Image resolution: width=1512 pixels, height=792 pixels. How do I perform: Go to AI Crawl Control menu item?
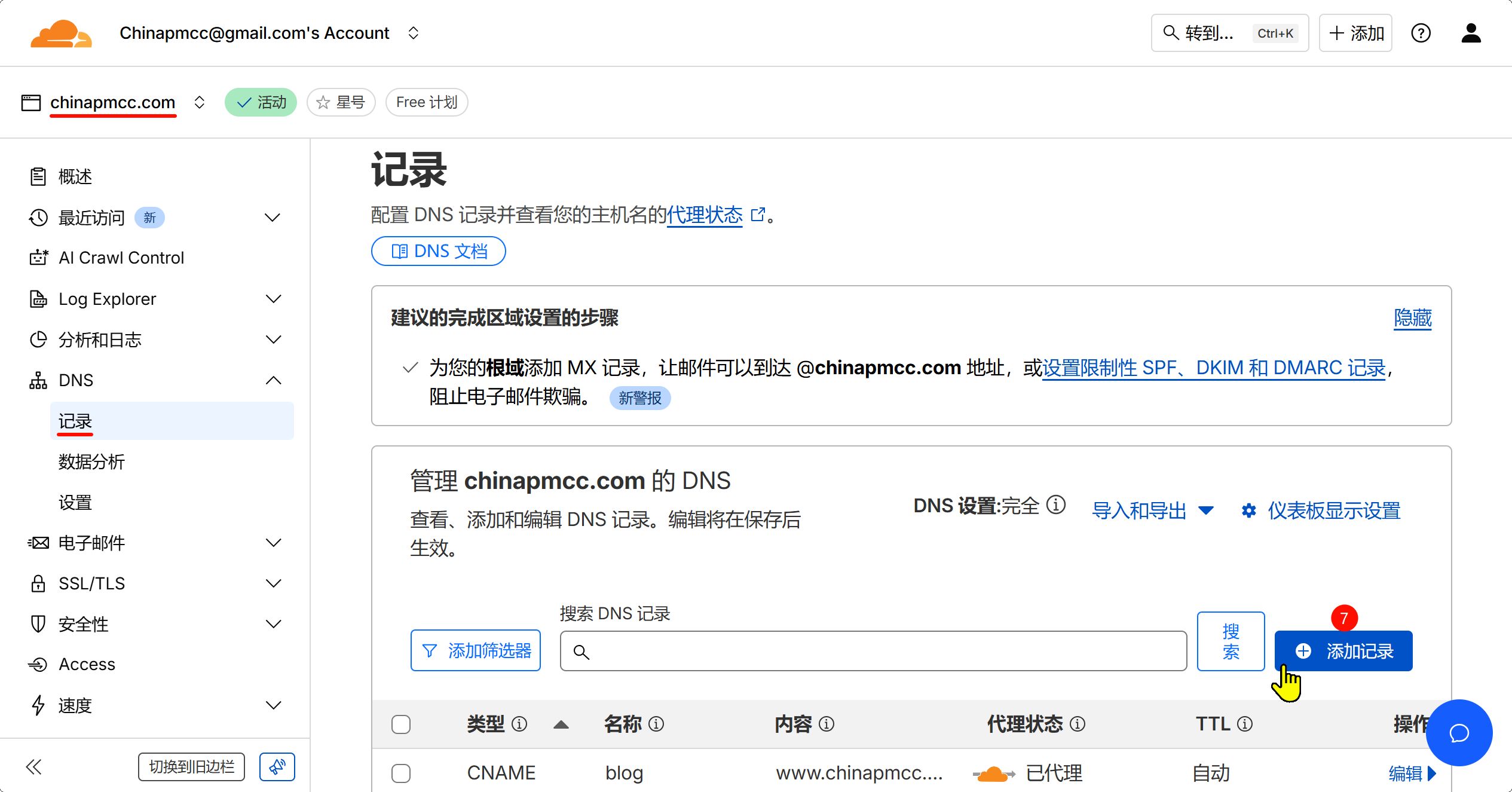(121, 258)
